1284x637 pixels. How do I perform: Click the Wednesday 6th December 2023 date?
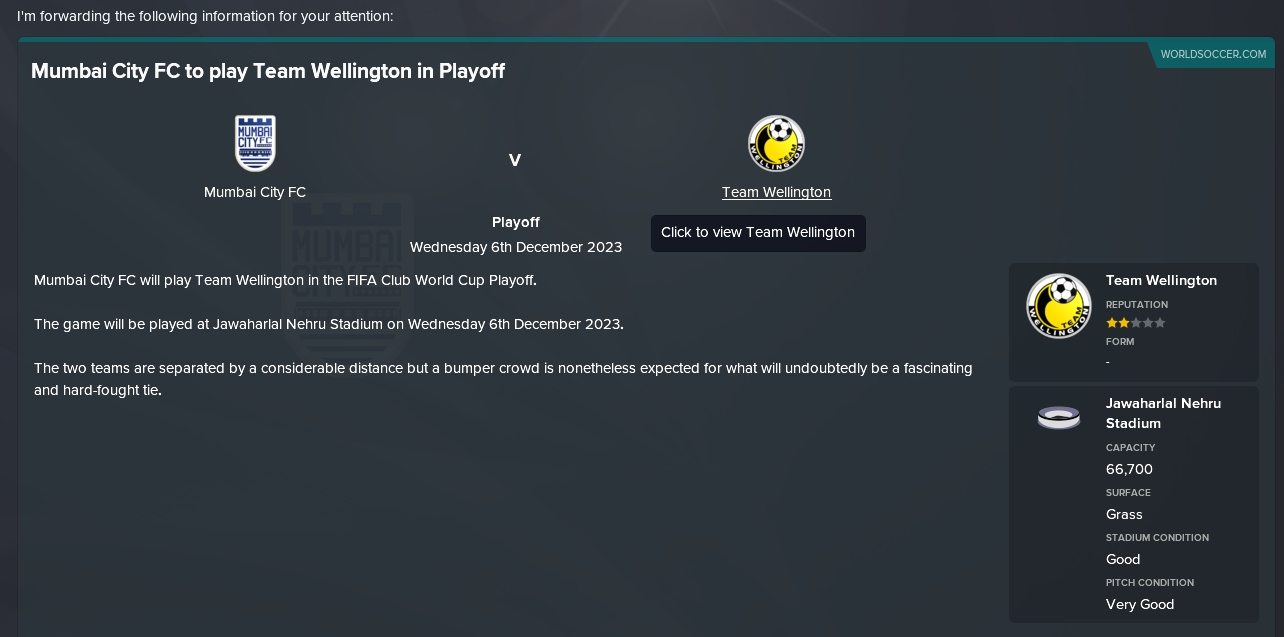(x=516, y=247)
